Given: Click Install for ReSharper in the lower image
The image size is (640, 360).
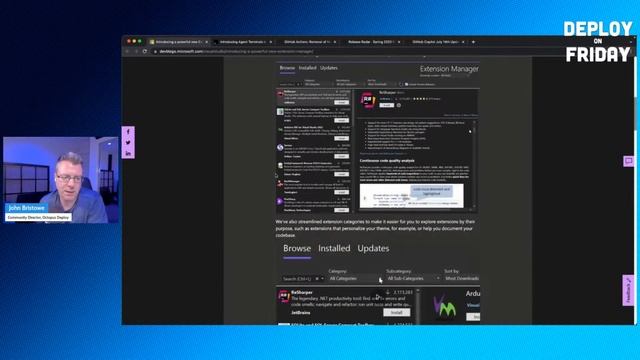Looking at the screenshot, I should click(x=396, y=312).
